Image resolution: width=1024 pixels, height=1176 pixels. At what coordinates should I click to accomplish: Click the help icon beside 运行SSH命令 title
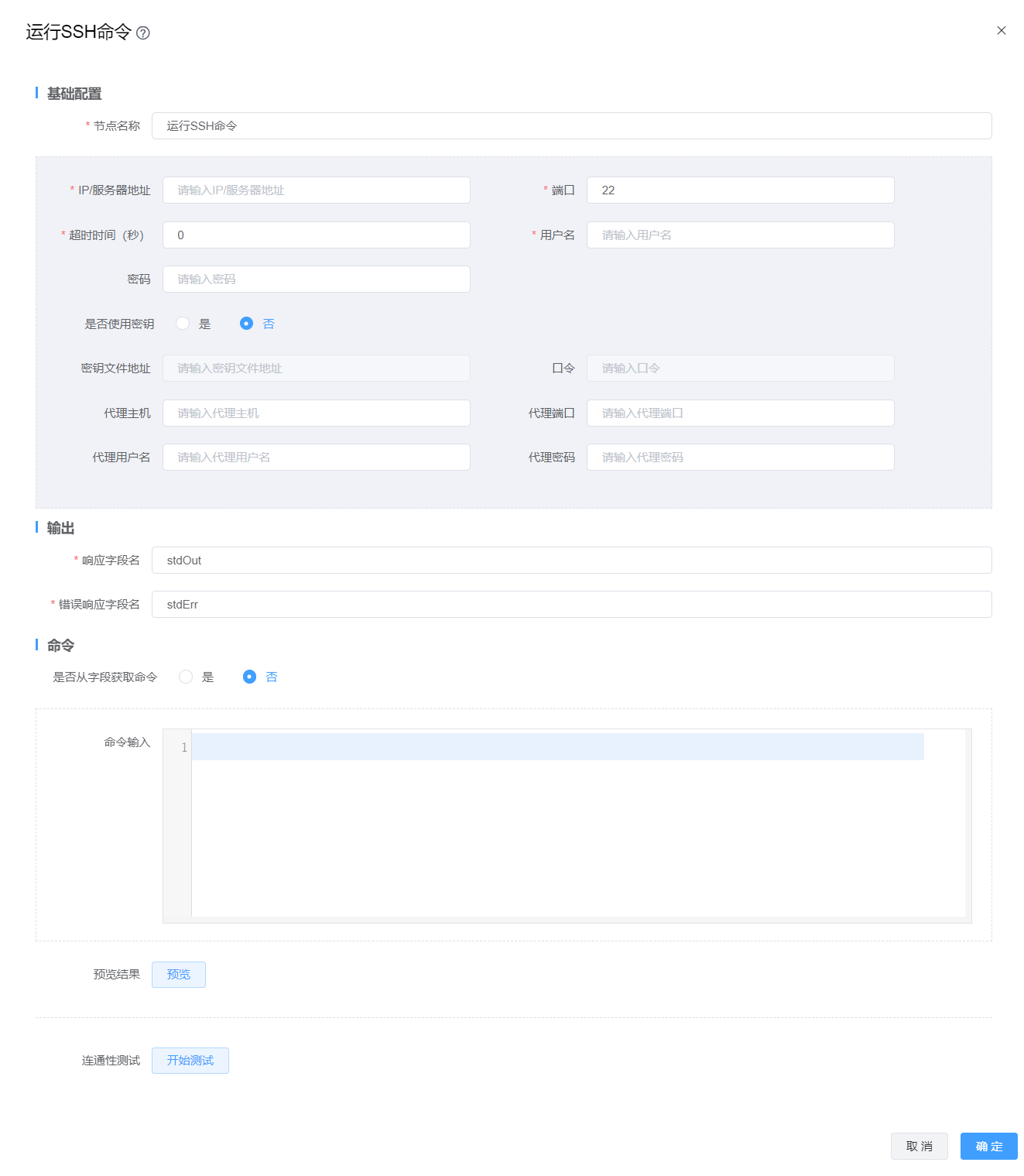(143, 33)
